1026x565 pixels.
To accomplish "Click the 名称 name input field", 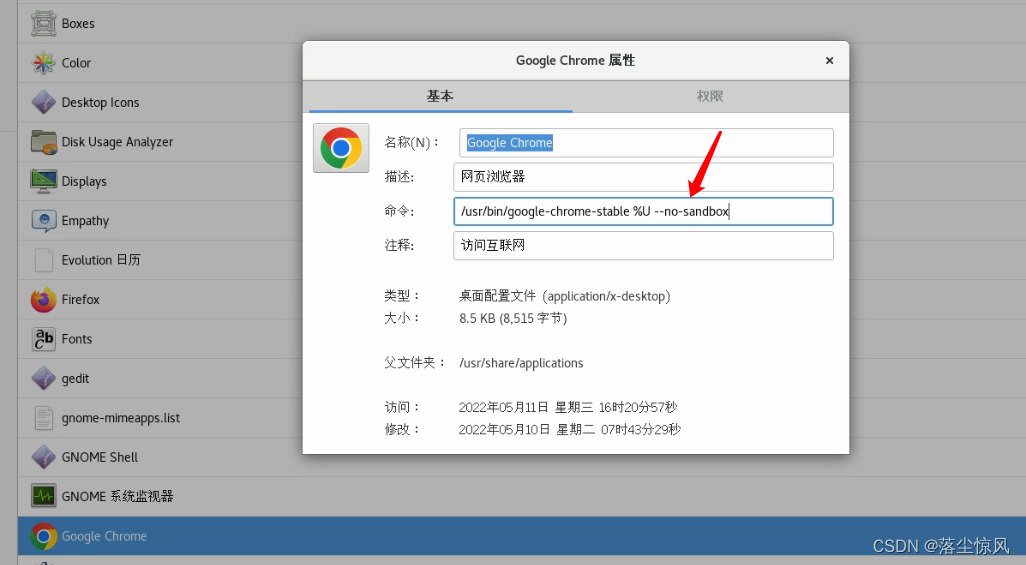I will click(x=646, y=143).
